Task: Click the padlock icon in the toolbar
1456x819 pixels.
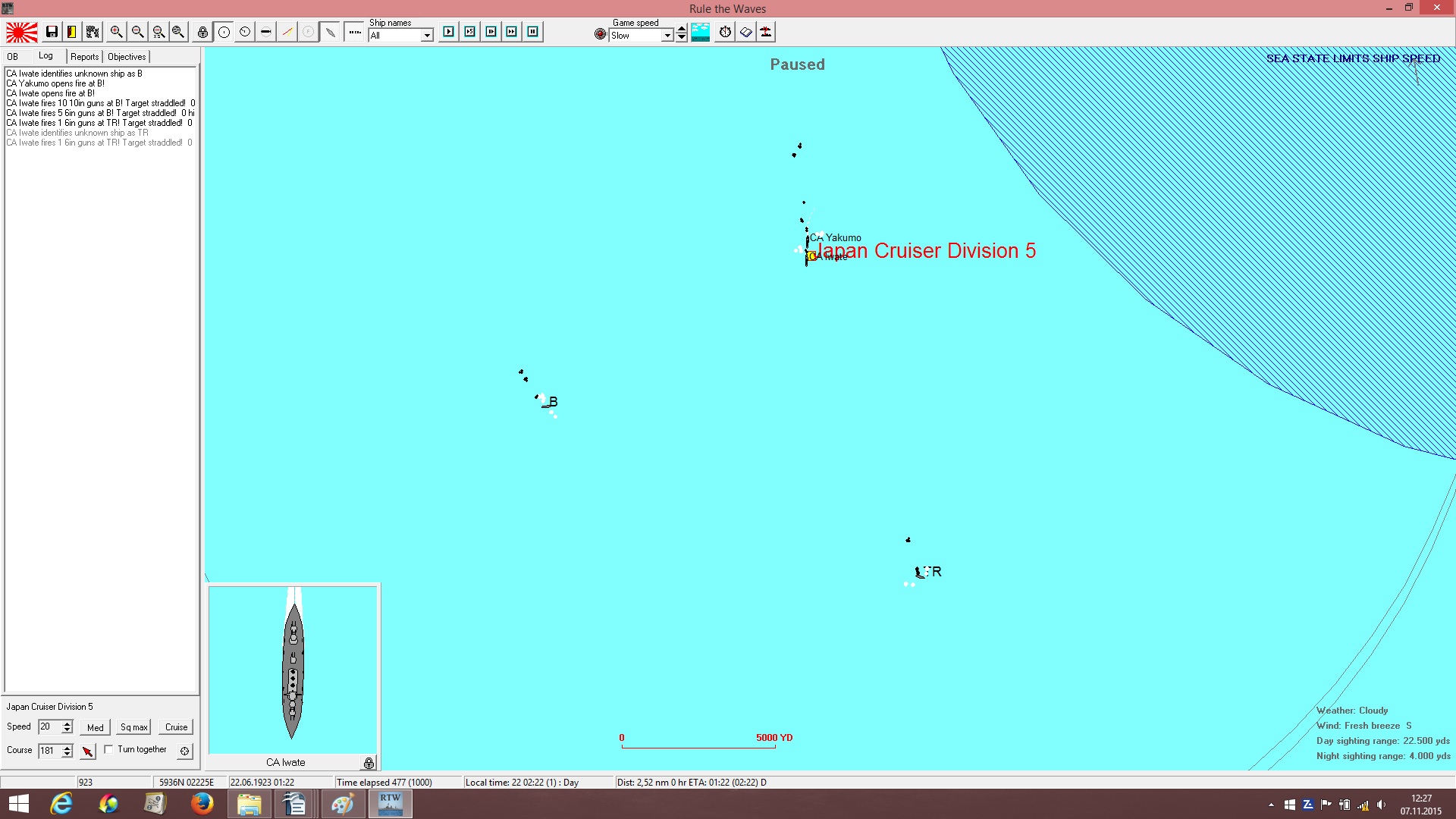Action: (x=202, y=32)
